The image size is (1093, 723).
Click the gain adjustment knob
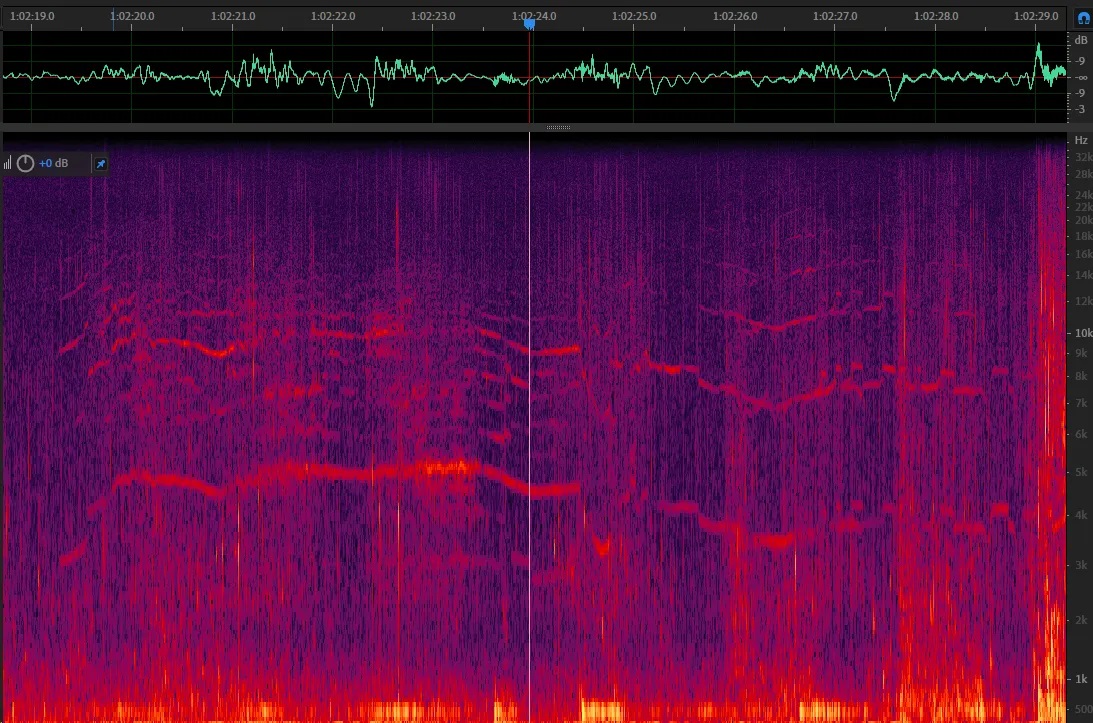point(25,163)
